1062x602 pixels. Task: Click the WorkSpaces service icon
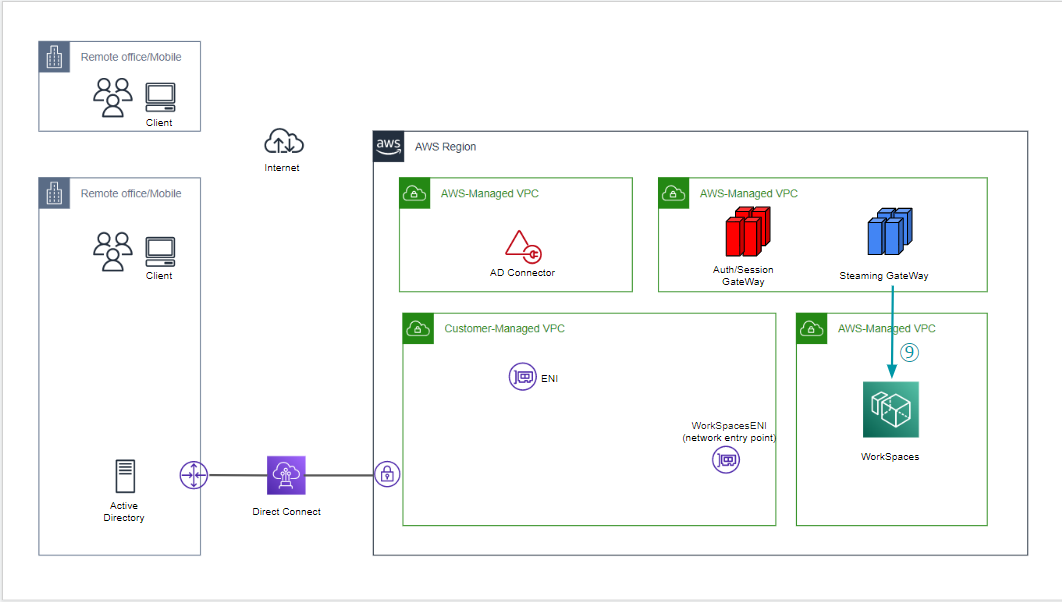pyautogui.click(x=891, y=410)
